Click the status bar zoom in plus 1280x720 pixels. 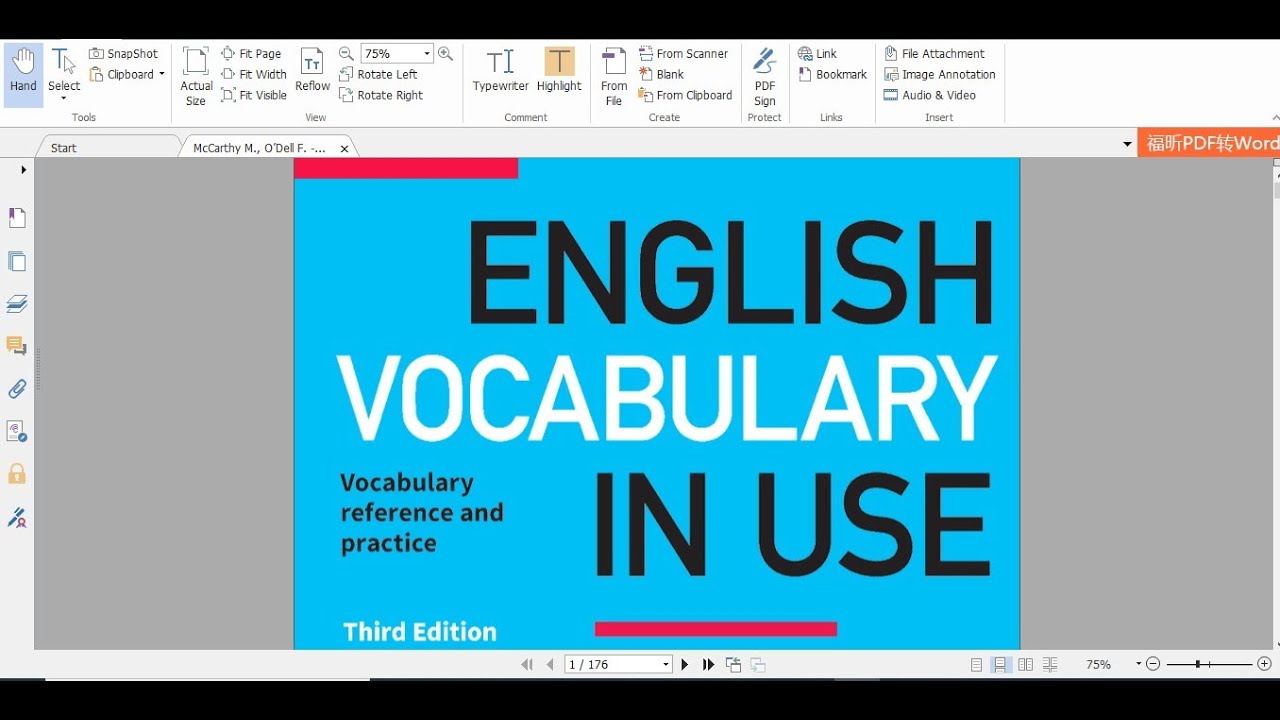[x=1264, y=664]
